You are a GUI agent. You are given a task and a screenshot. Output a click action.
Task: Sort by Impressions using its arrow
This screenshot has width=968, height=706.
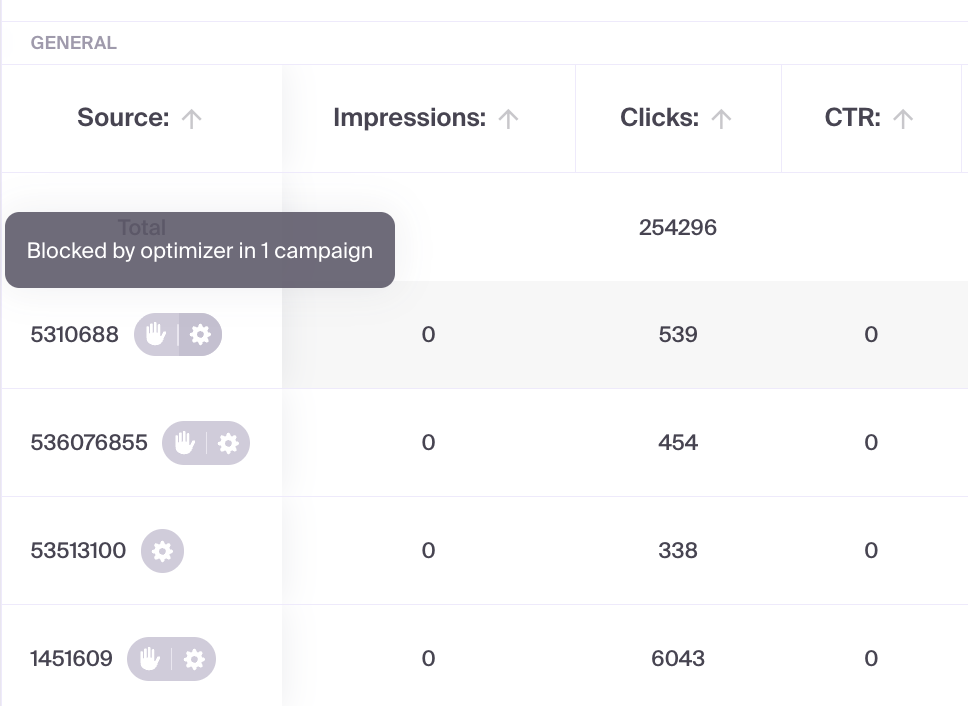coord(508,119)
